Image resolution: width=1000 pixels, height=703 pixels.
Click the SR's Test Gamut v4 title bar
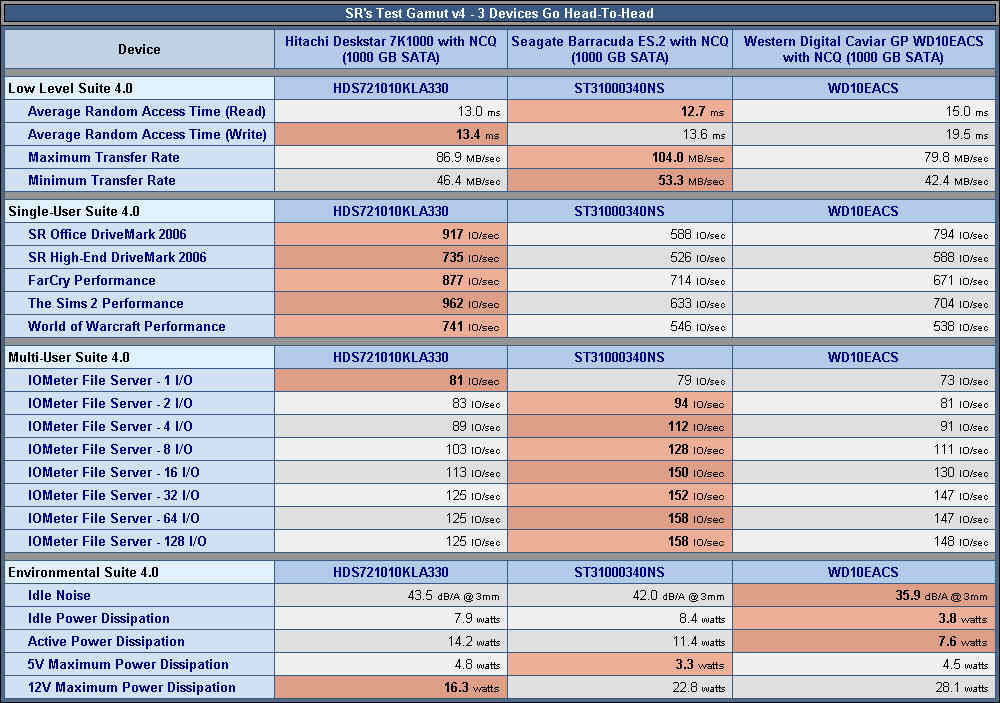[x=499, y=13]
